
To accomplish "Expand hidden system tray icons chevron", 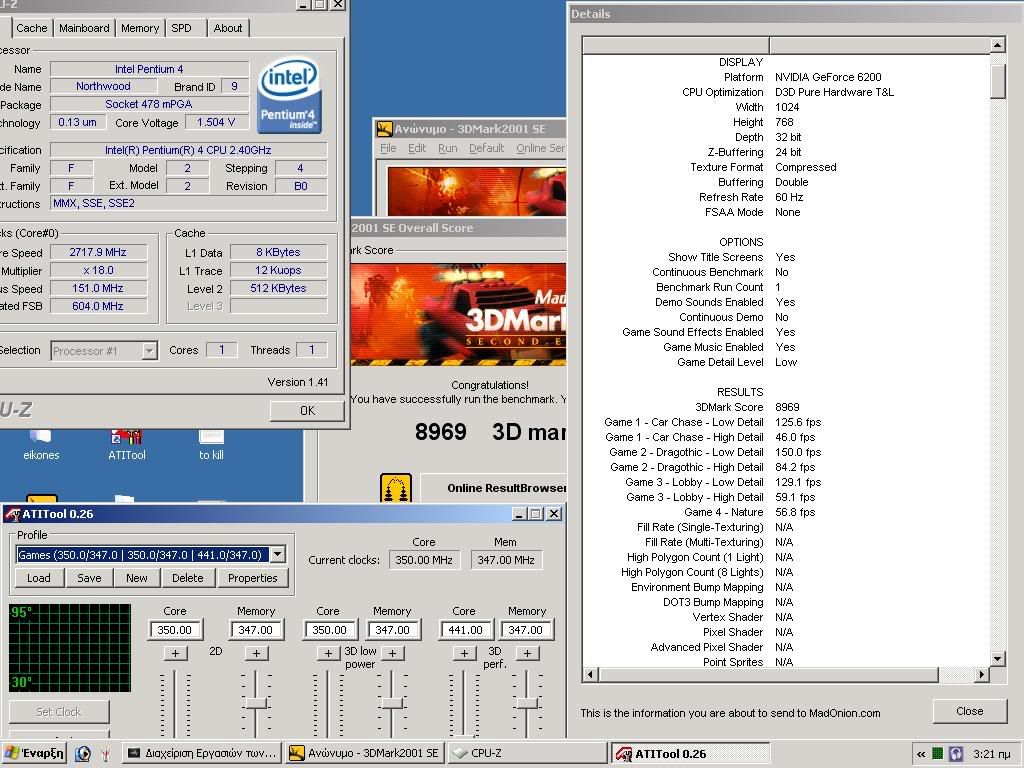I will point(920,753).
